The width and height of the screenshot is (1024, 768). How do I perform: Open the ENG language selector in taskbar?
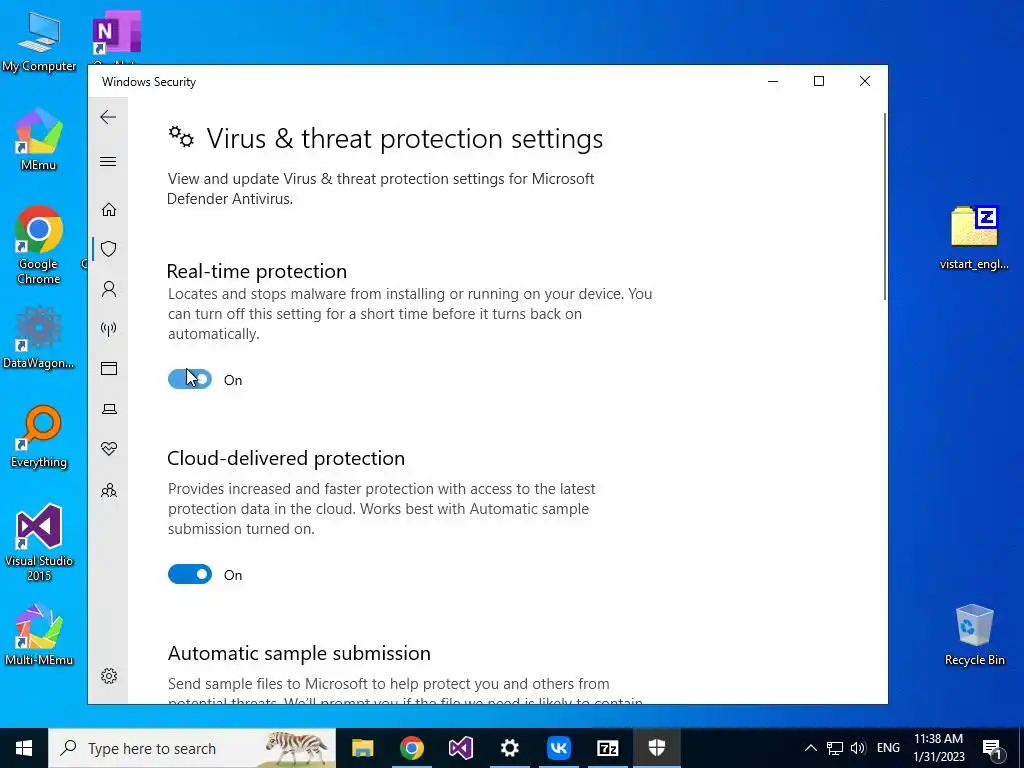888,748
